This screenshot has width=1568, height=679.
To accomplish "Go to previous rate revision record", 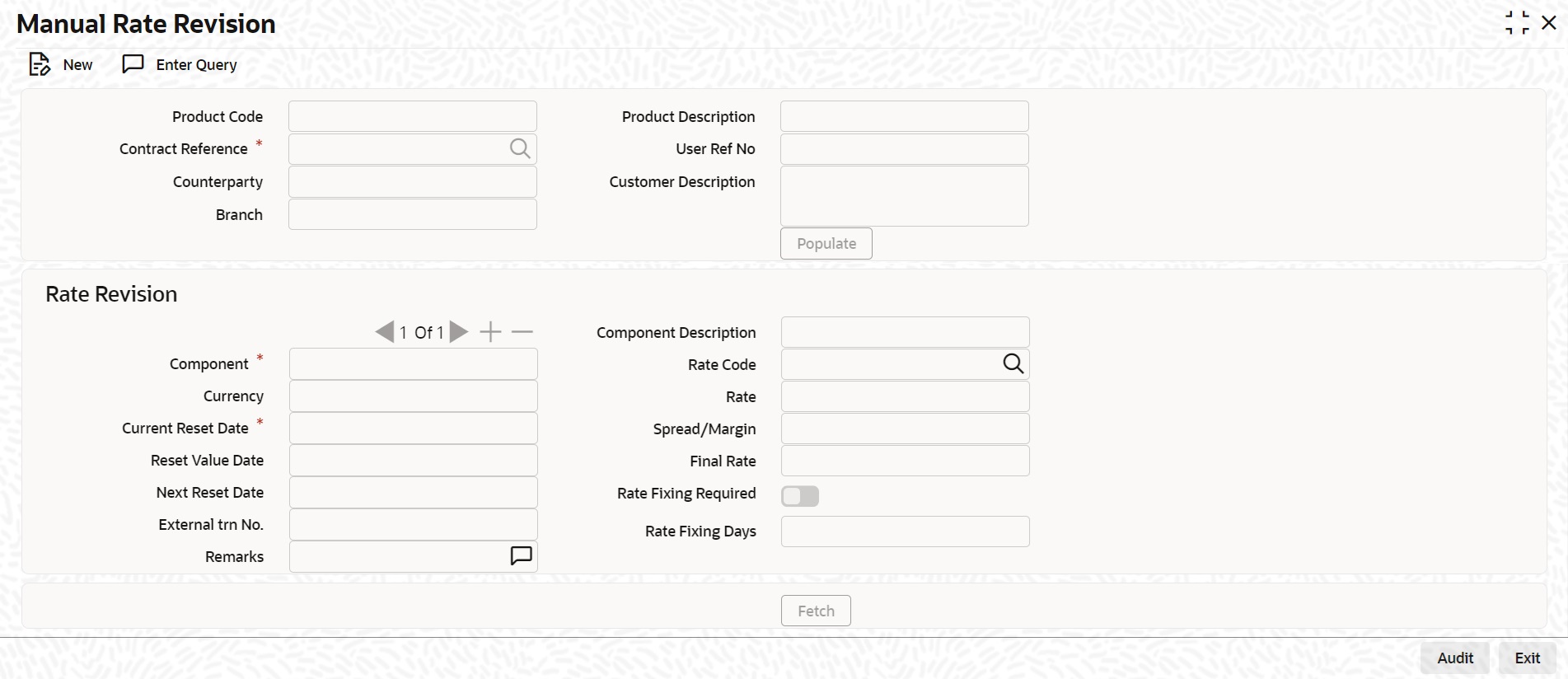I will (x=384, y=332).
